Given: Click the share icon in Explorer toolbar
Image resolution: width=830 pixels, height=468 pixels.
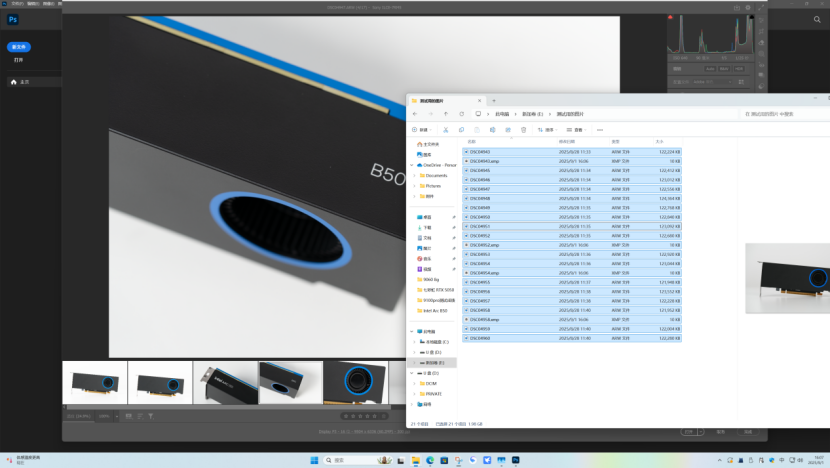Looking at the screenshot, I should coord(508,130).
